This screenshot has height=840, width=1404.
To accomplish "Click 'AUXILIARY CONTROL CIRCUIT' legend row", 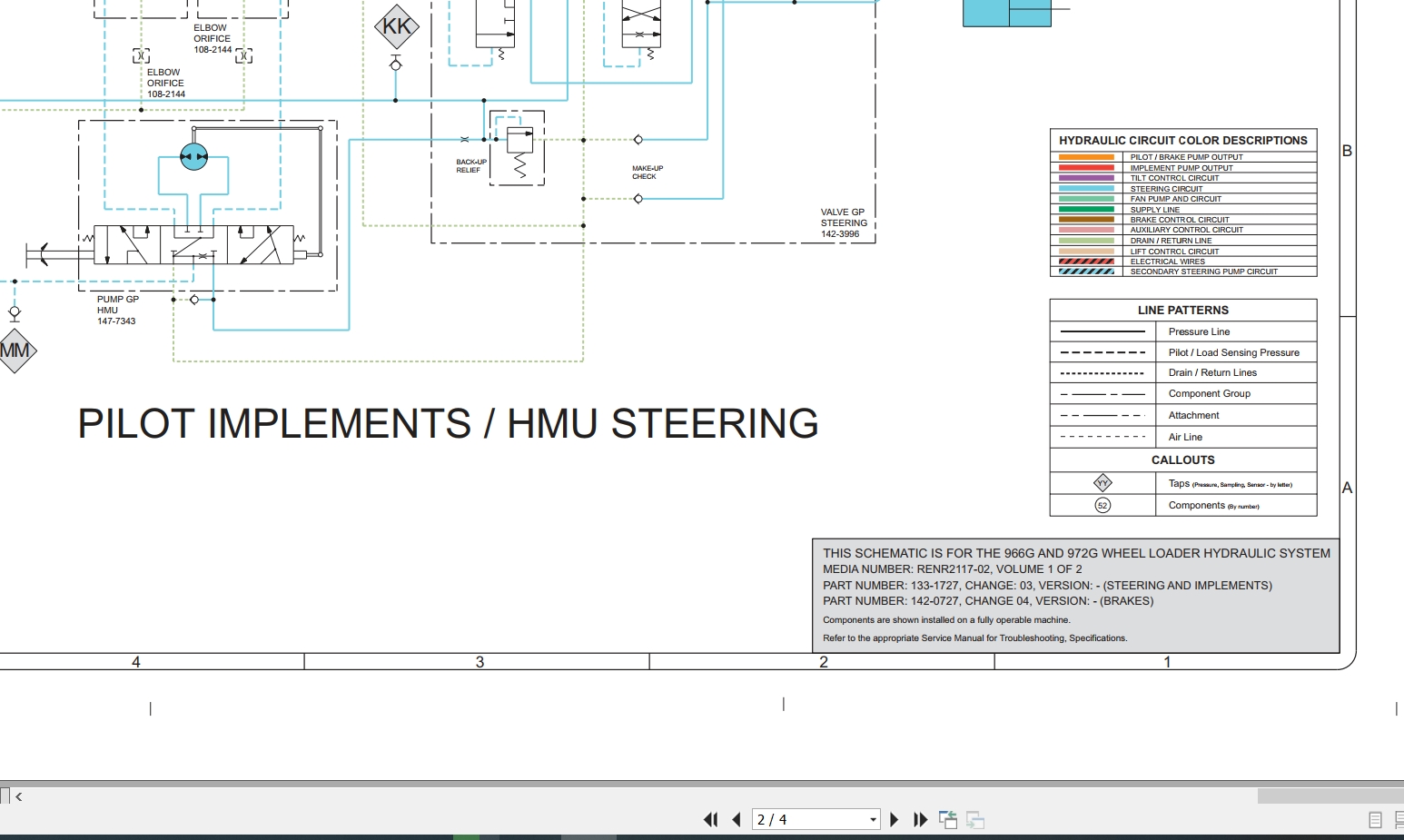I will click(1182, 230).
